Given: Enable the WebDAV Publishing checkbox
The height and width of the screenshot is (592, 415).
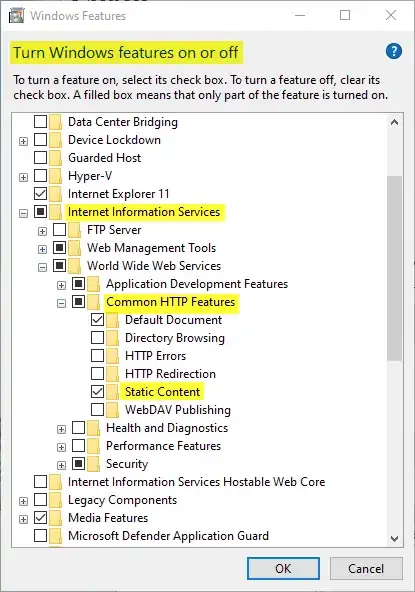Looking at the screenshot, I should [x=97, y=410].
